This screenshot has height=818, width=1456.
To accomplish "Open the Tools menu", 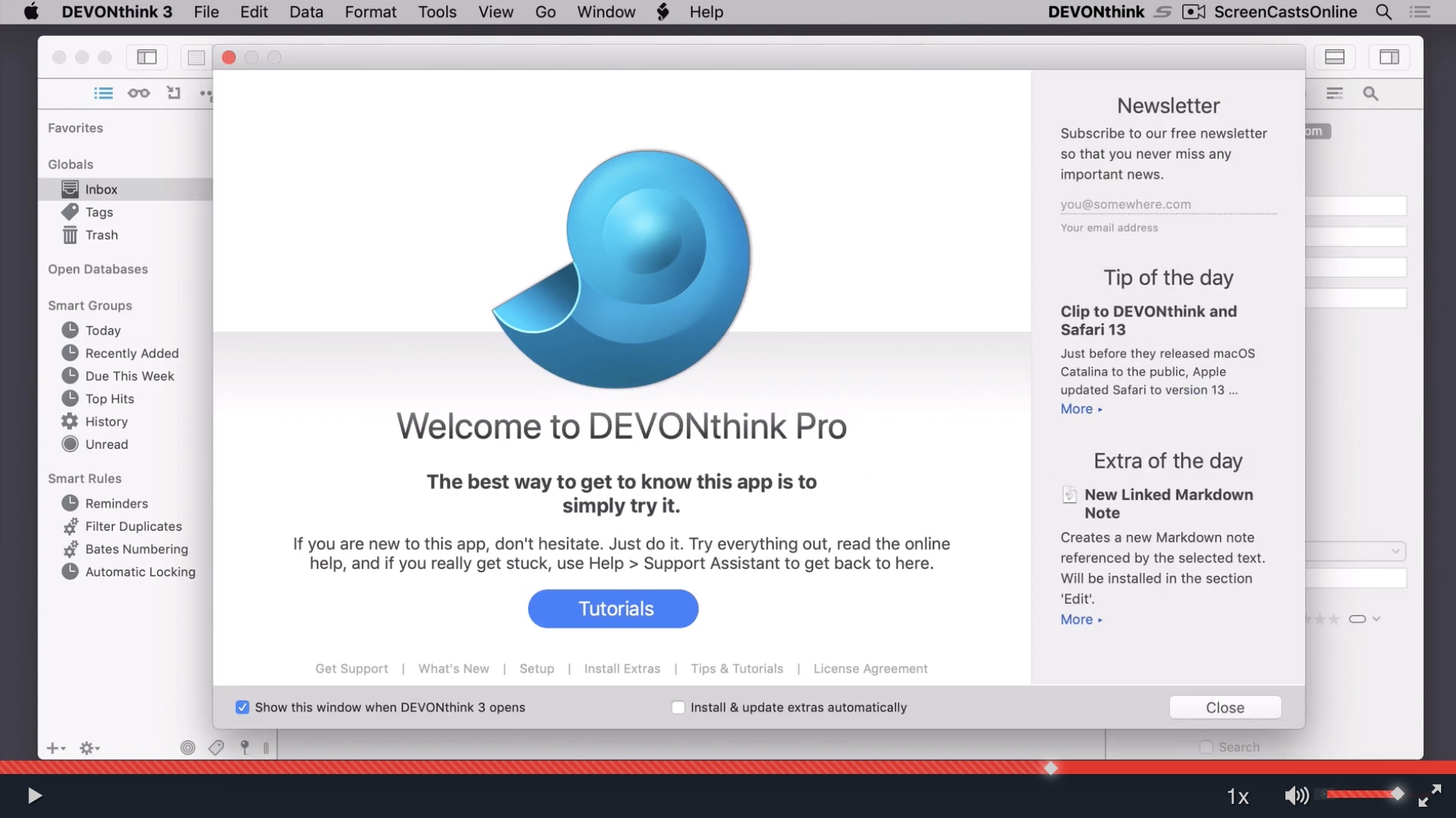I will coord(437,12).
